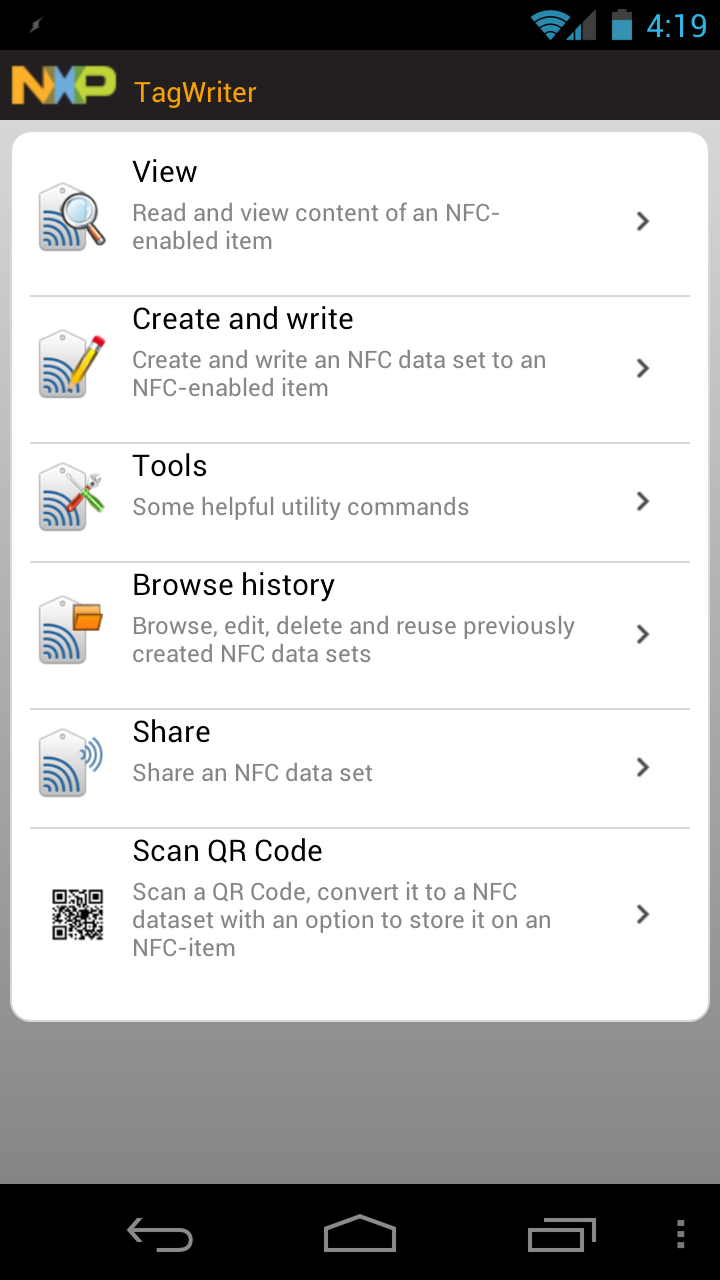
Task: Open the recent apps overview button
Action: 561,1235
